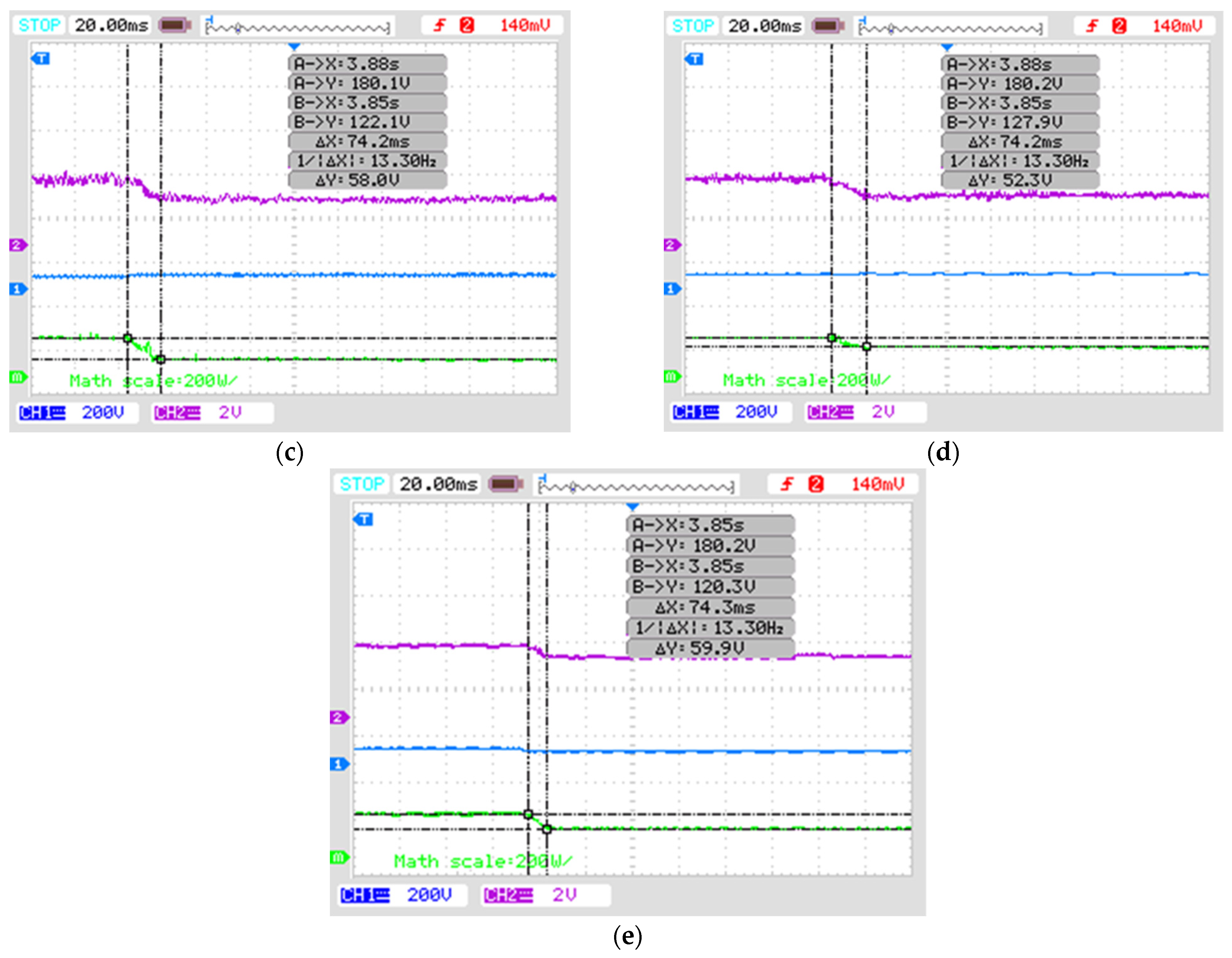Click the battery icon in panel (e)
Image resolution: width=1232 pixels, height=958 pixels.
tap(505, 484)
